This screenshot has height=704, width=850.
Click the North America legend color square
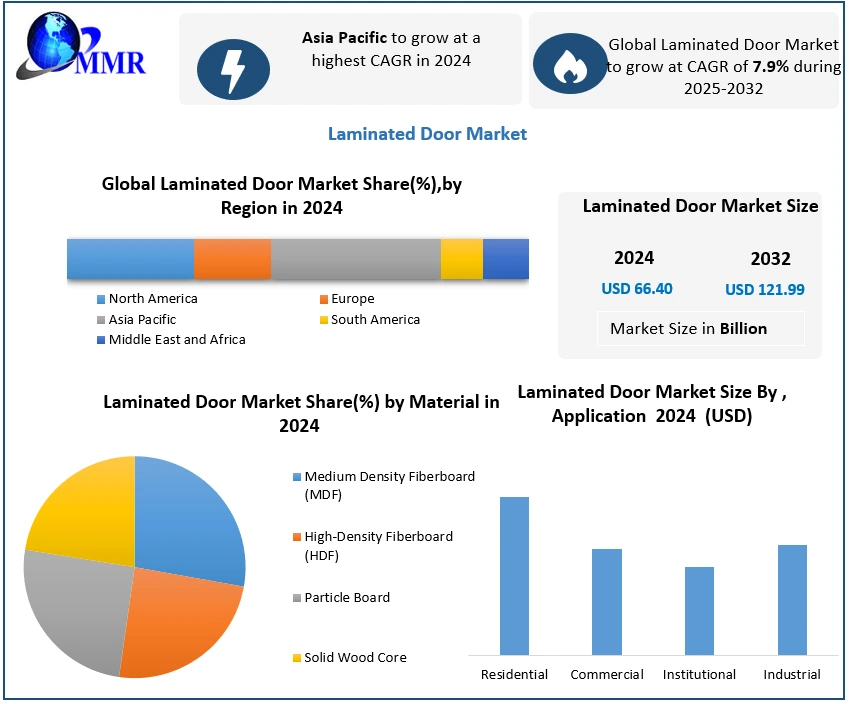click(x=101, y=299)
